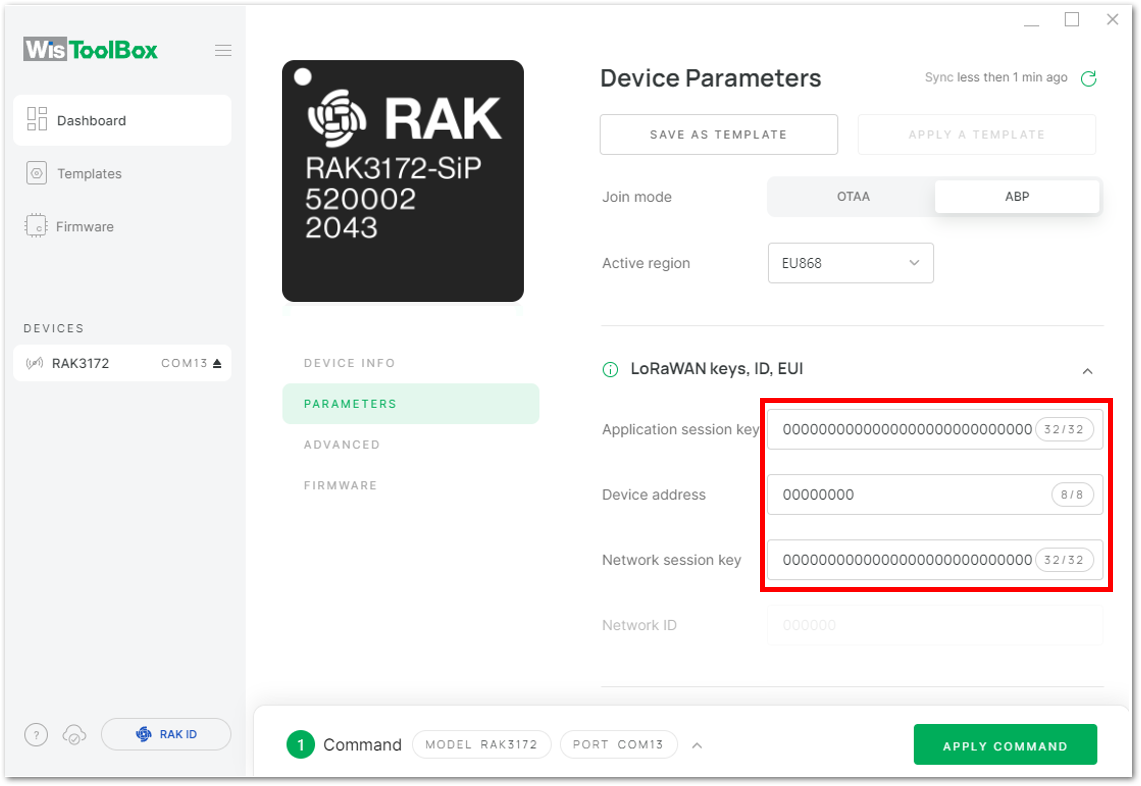Close the WisToolBox window
Image resolution: width=1141 pixels, height=786 pixels.
pos(1113,20)
